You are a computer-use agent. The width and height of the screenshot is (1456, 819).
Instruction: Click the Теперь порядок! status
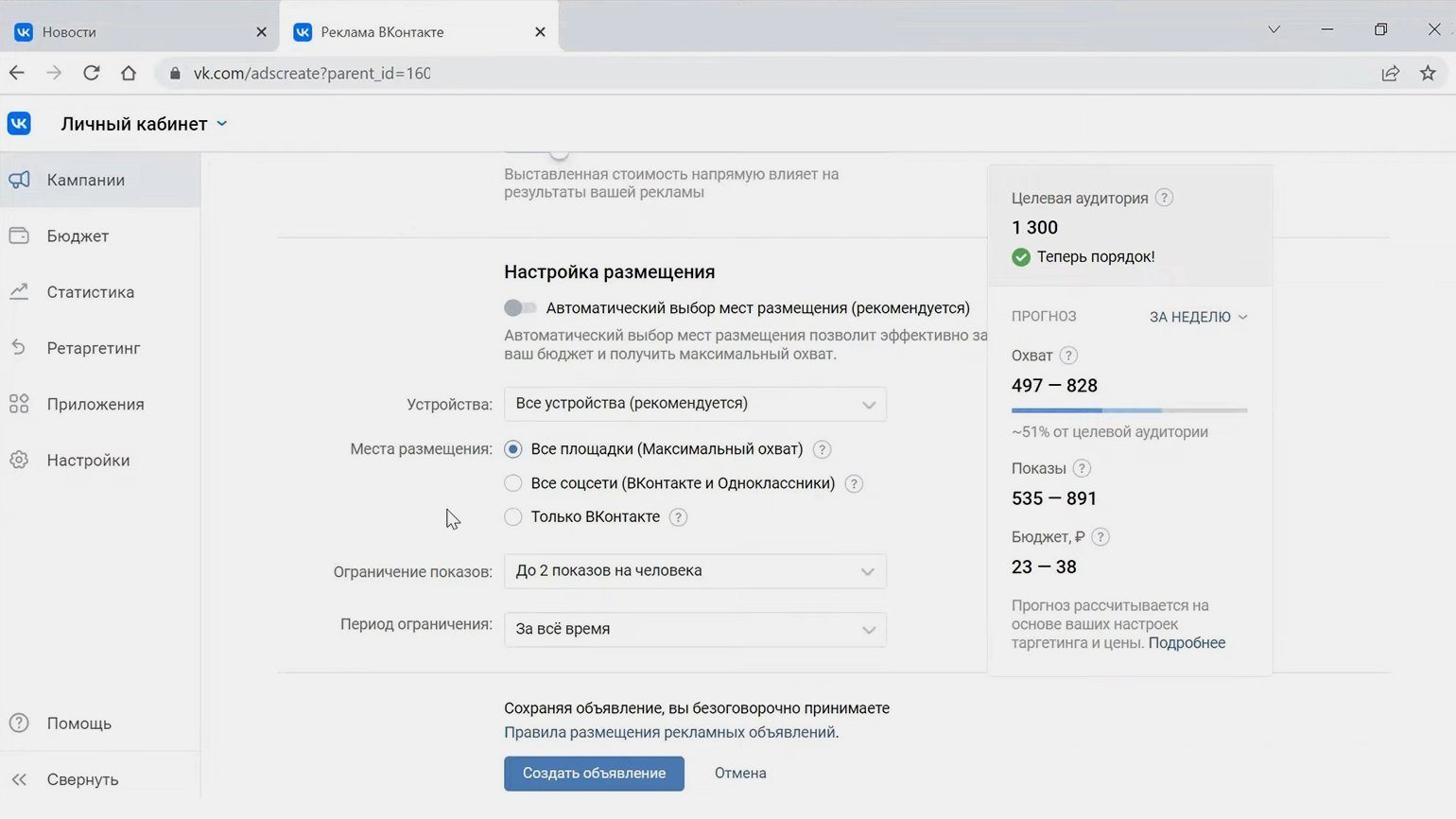click(x=1083, y=256)
